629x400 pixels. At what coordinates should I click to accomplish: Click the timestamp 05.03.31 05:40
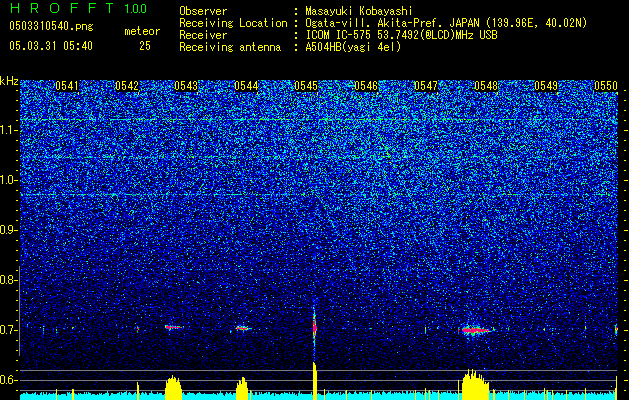point(51,46)
